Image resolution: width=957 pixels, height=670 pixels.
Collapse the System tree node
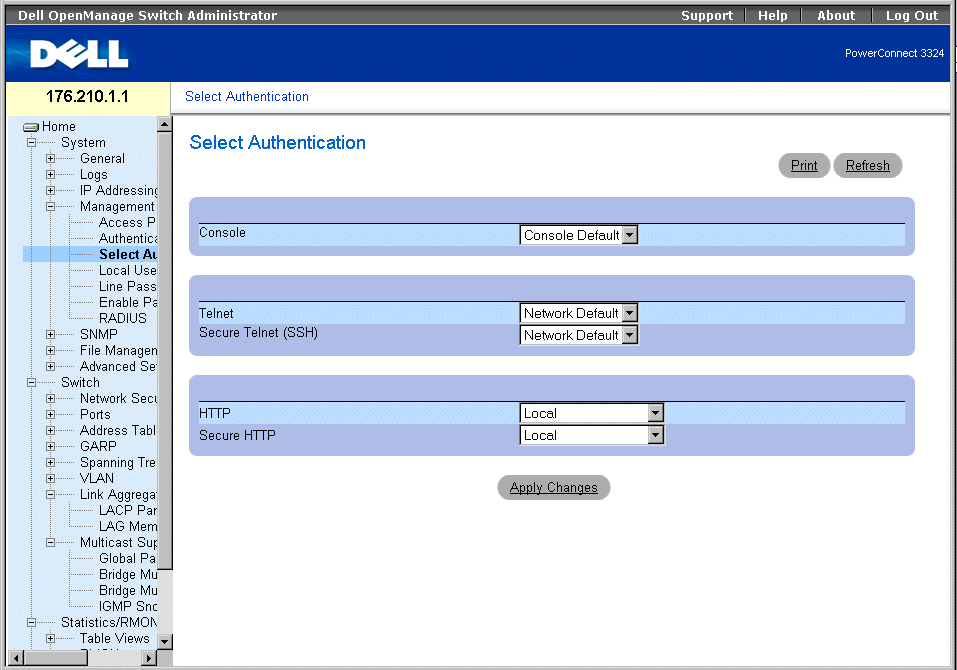click(31, 143)
